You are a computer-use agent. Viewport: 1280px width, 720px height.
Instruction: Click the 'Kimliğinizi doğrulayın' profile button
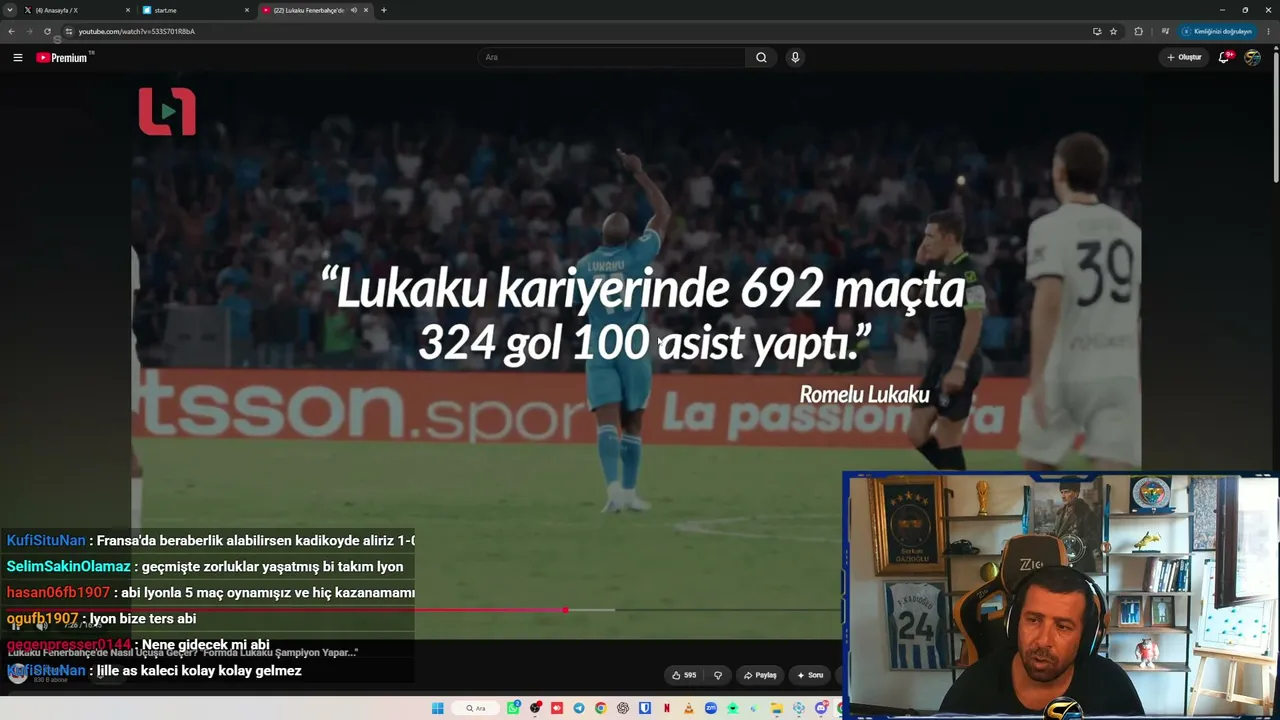(1217, 31)
